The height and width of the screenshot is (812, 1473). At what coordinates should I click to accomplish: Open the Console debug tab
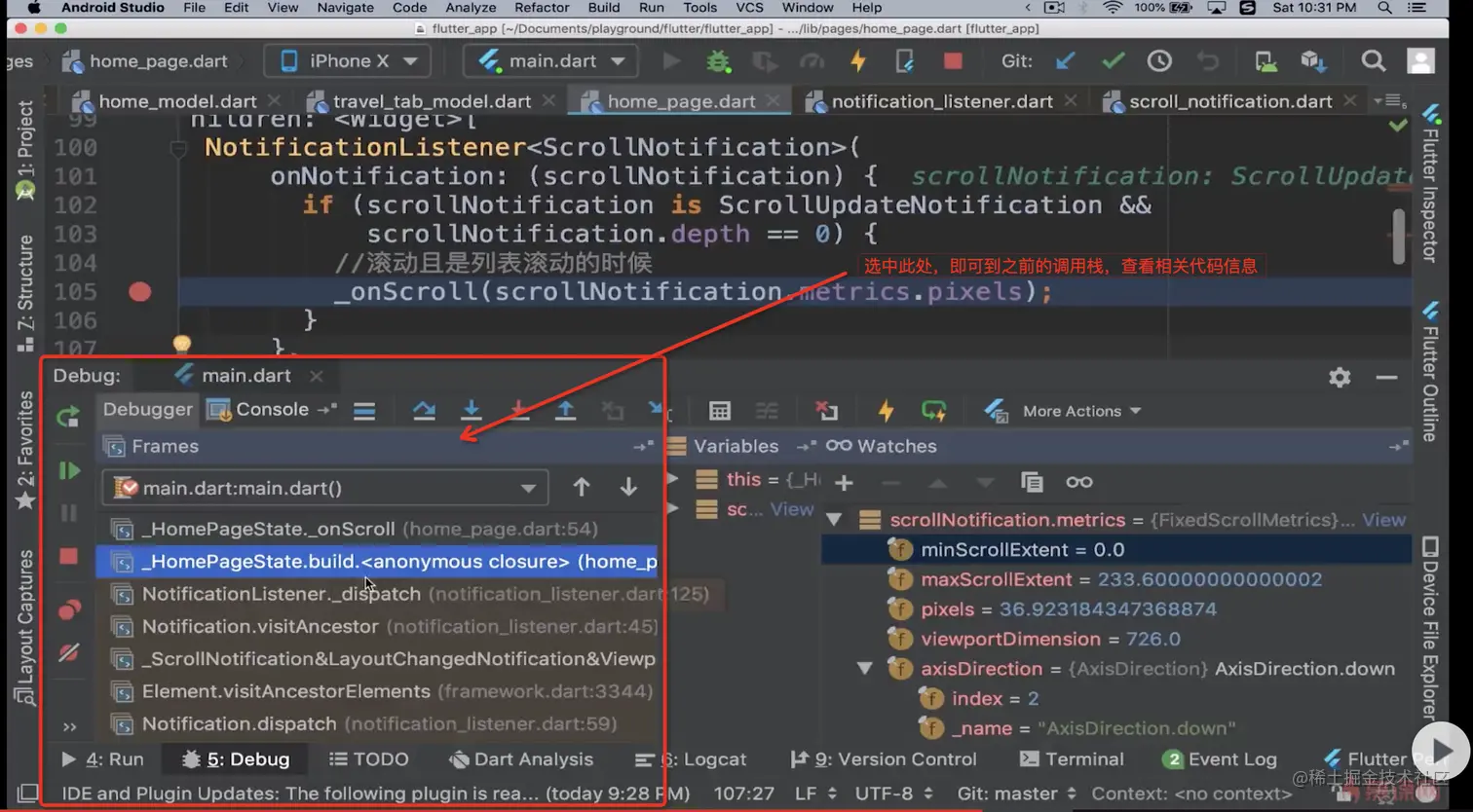259,410
